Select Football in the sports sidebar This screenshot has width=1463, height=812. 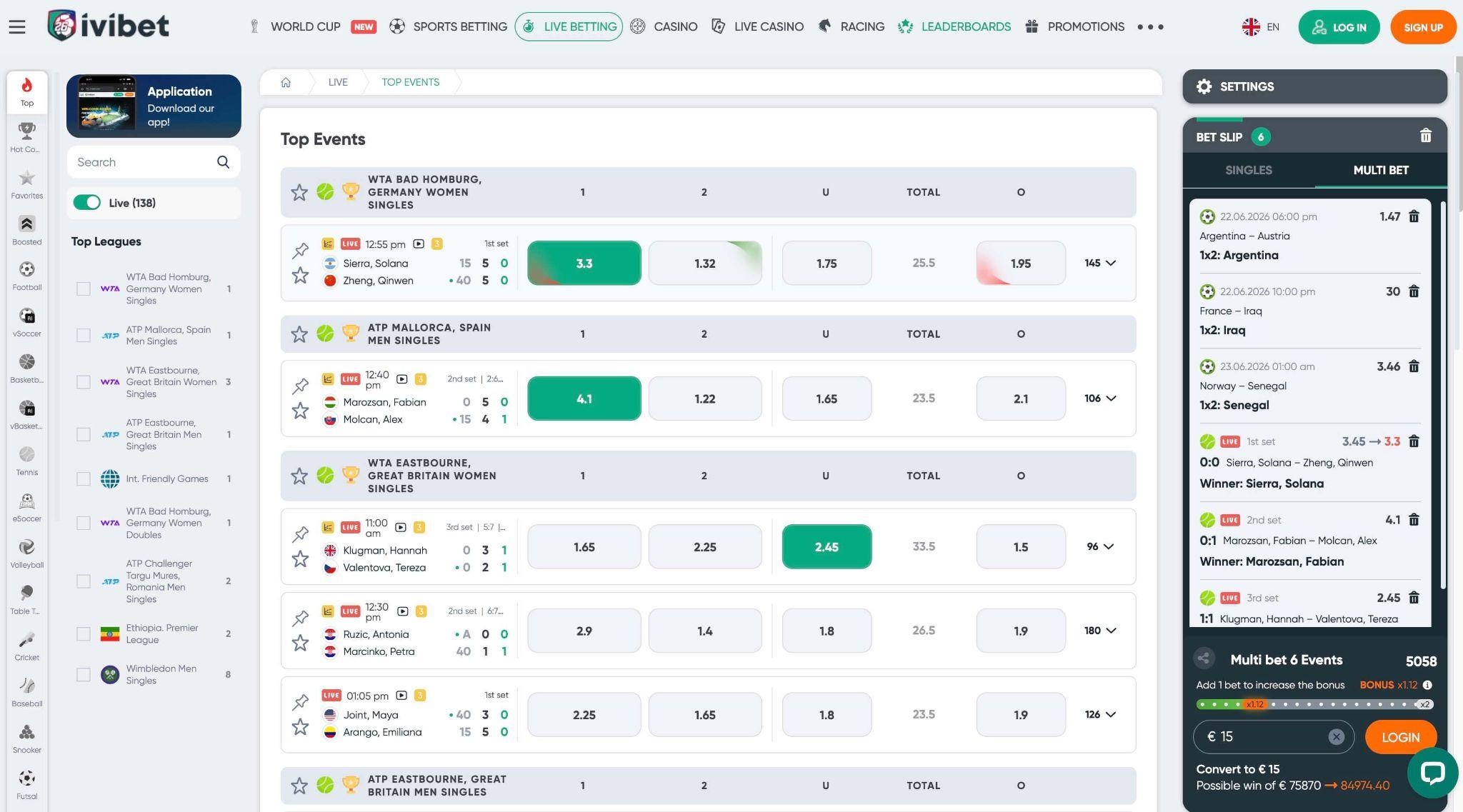27,276
